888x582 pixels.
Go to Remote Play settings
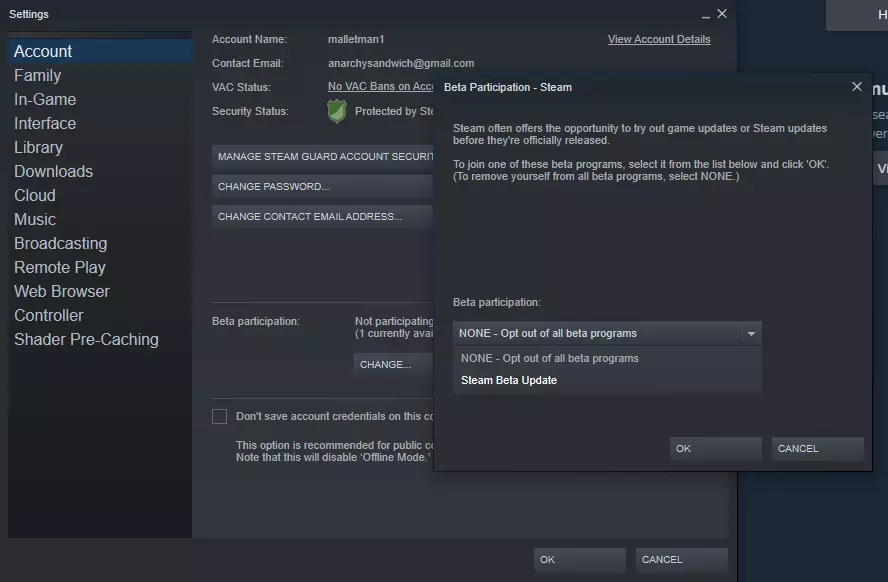tap(100, 267)
